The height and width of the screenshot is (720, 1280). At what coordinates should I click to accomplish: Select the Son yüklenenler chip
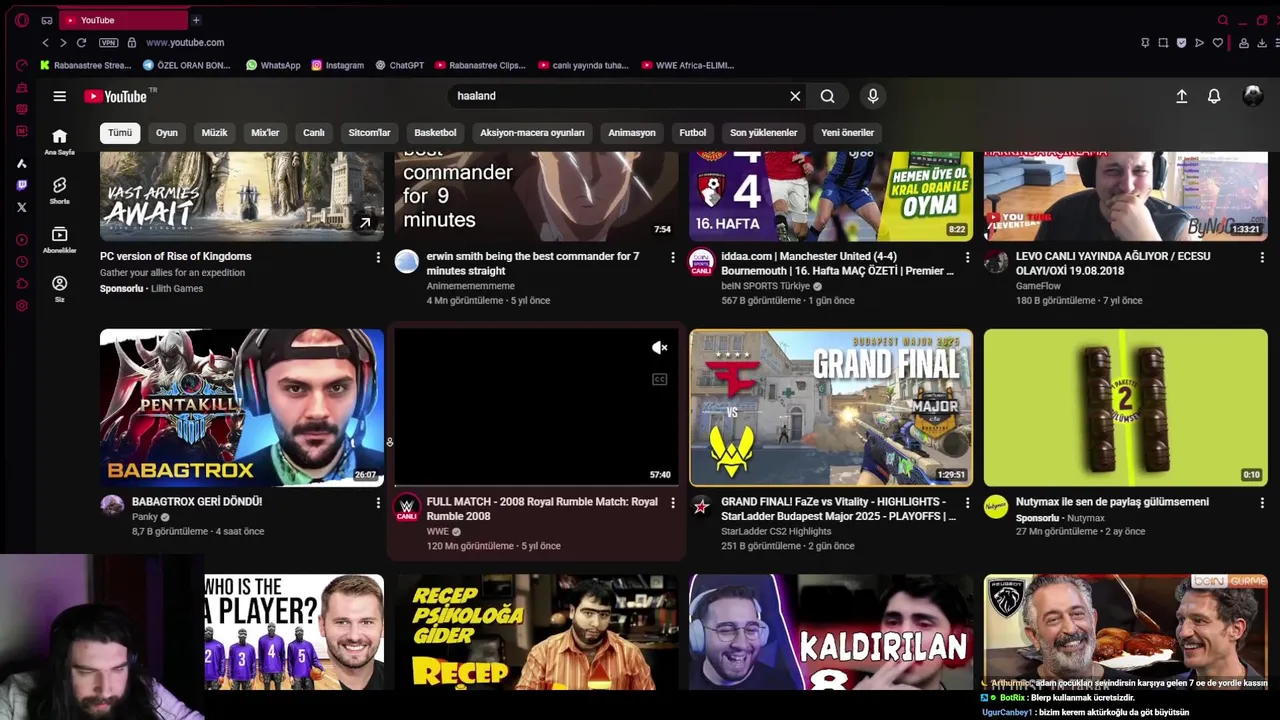[764, 132]
